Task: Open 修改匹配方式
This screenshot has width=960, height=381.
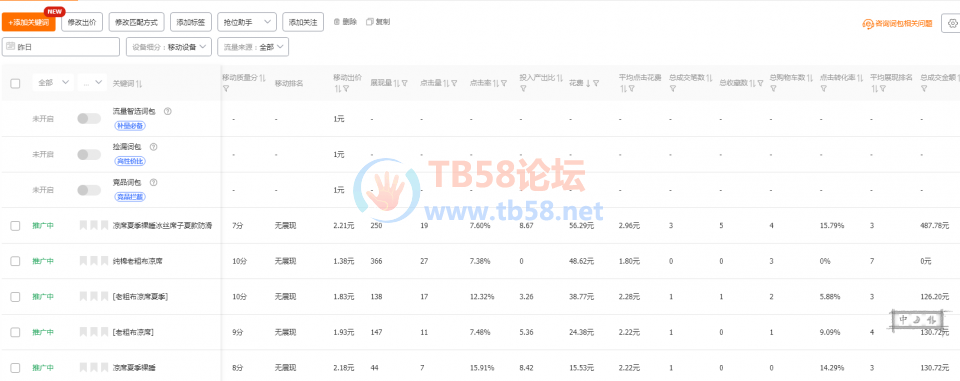Action: pyautogui.click(x=137, y=22)
